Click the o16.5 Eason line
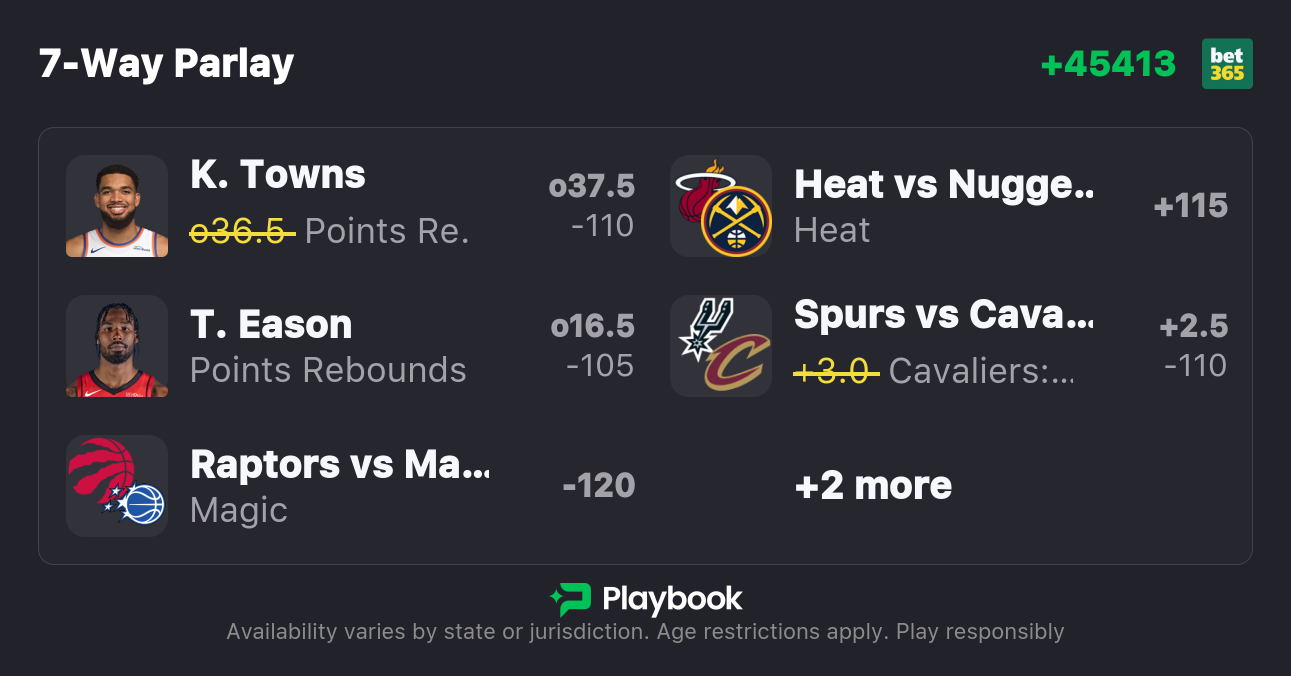This screenshot has width=1291, height=676. pos(592,326)
